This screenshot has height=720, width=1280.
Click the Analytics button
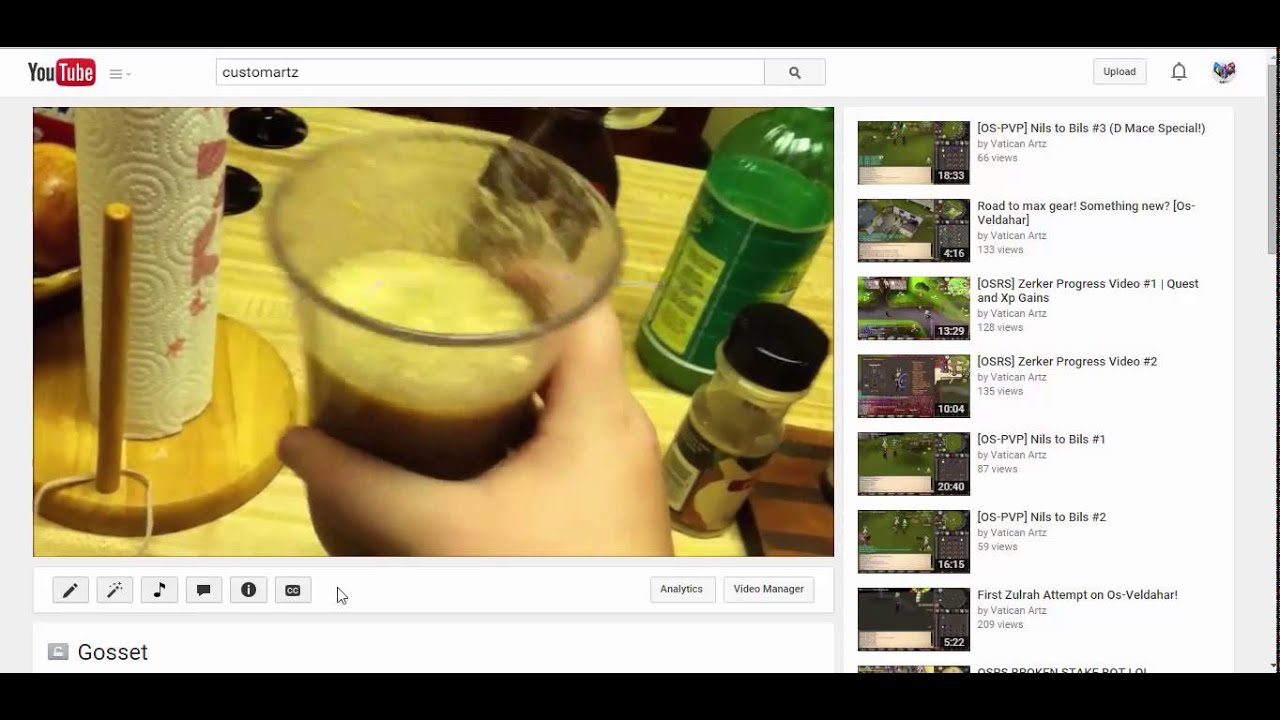pyautogui.click(x=682, y=589)
